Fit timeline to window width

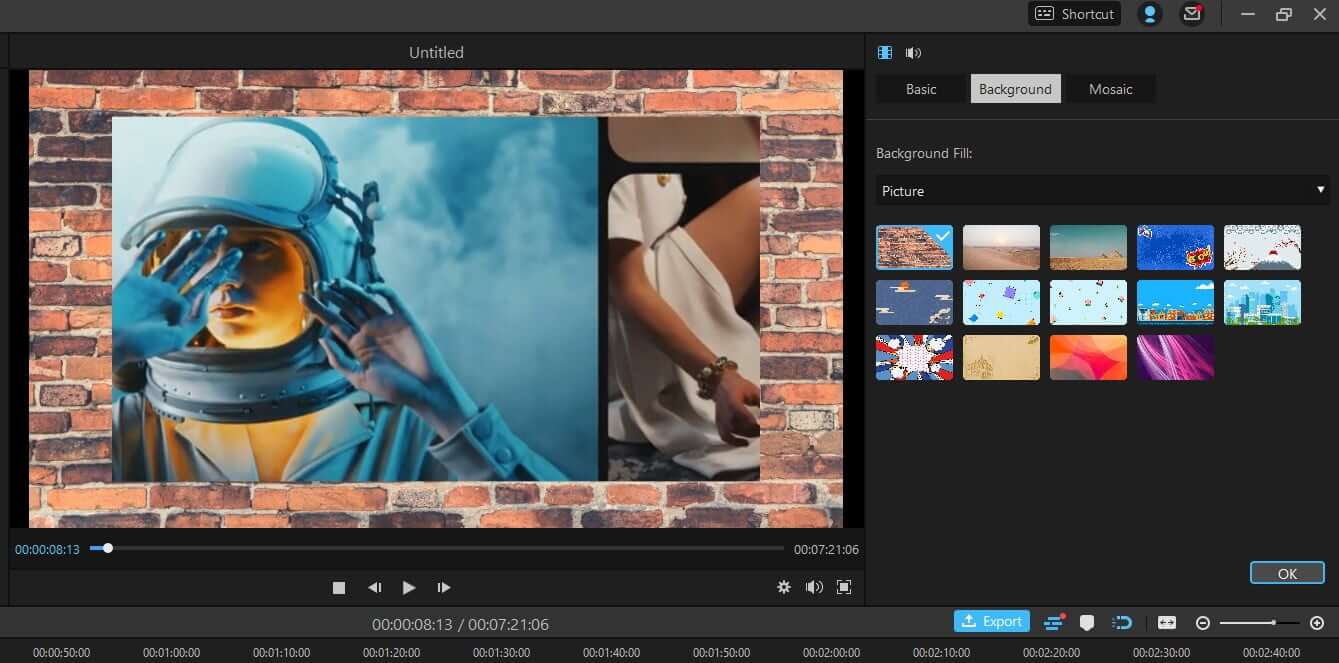(1166, 621)
